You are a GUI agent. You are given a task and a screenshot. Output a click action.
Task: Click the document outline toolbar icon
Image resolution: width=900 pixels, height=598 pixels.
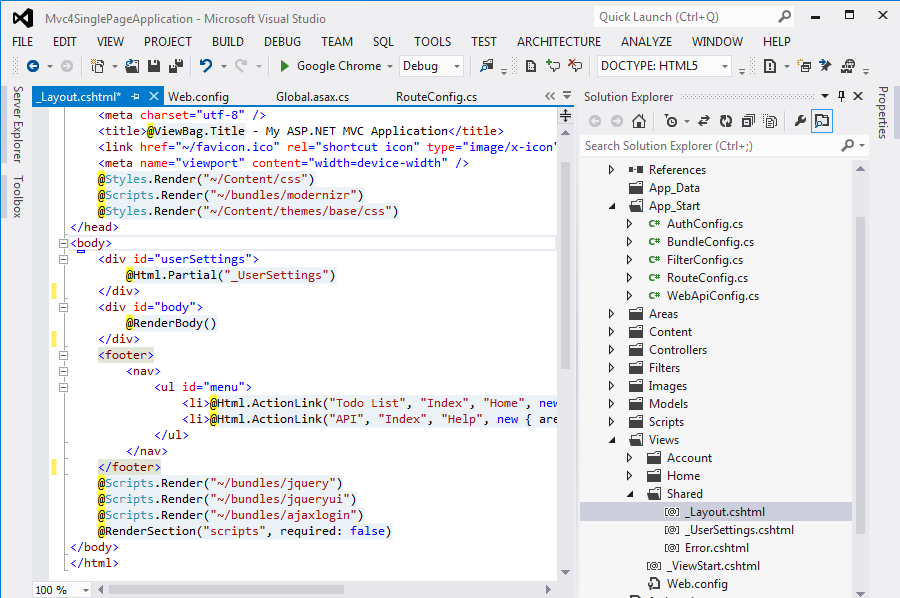(x=531, y=66)
